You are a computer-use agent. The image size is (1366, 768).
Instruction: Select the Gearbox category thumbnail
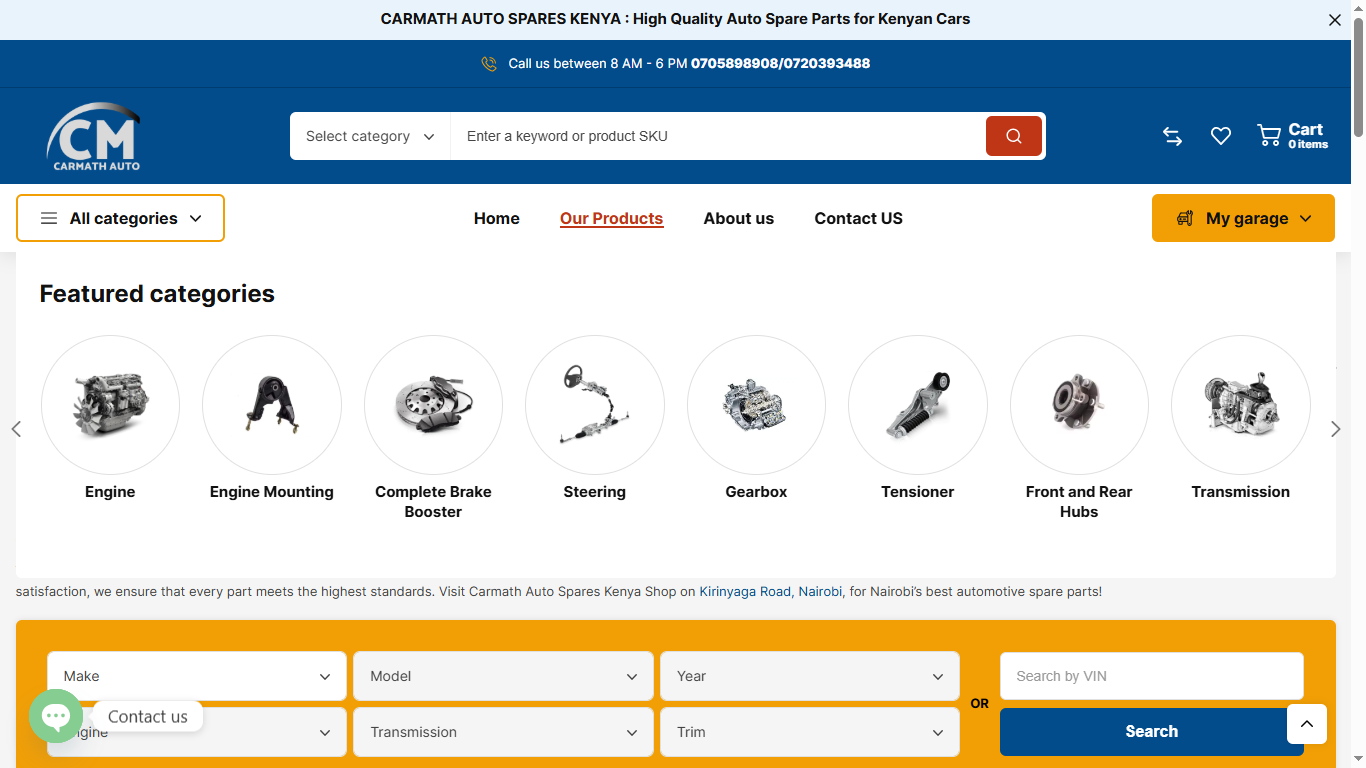coord(756,405)
